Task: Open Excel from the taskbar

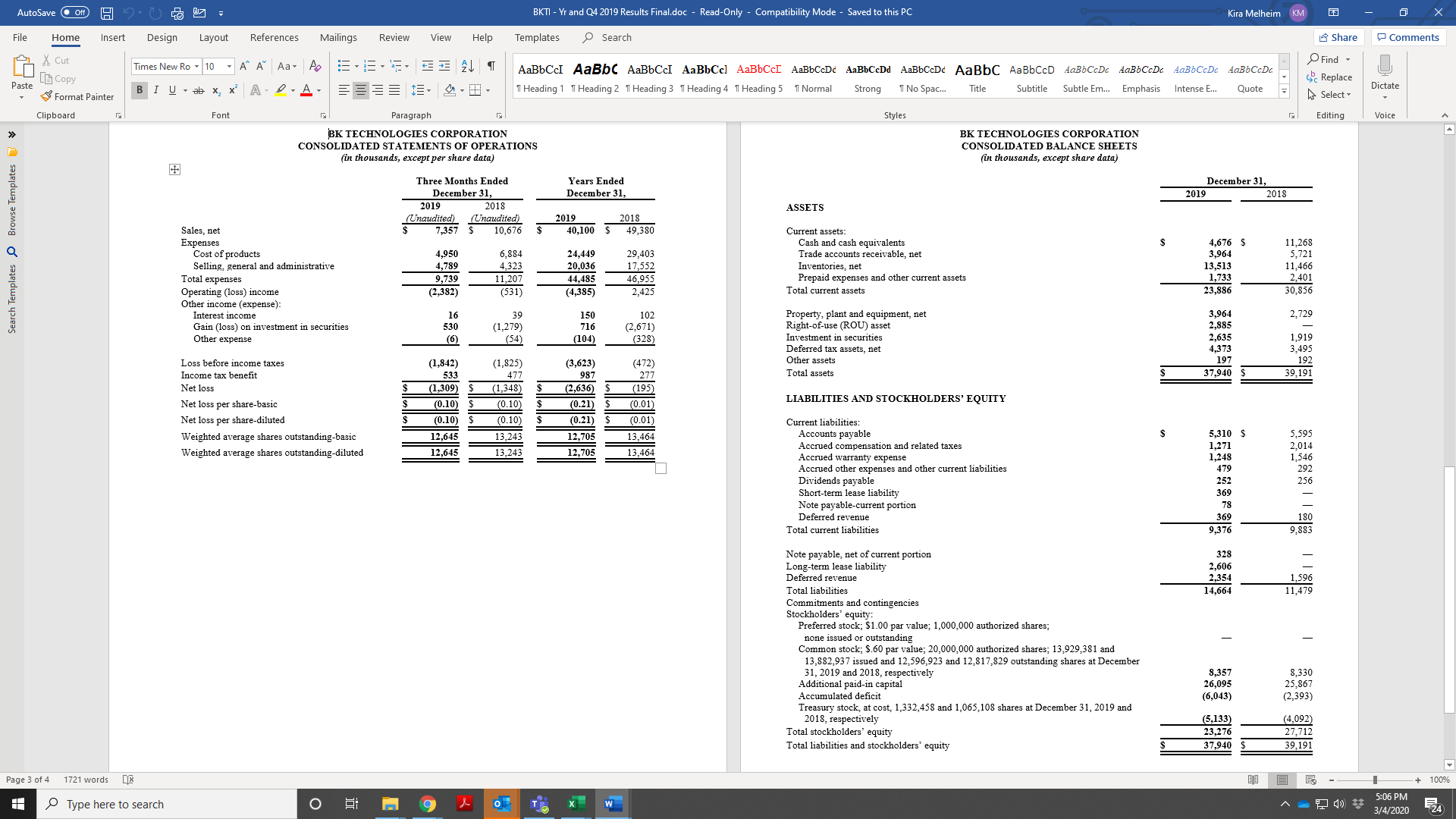Action: coord(576,804)
